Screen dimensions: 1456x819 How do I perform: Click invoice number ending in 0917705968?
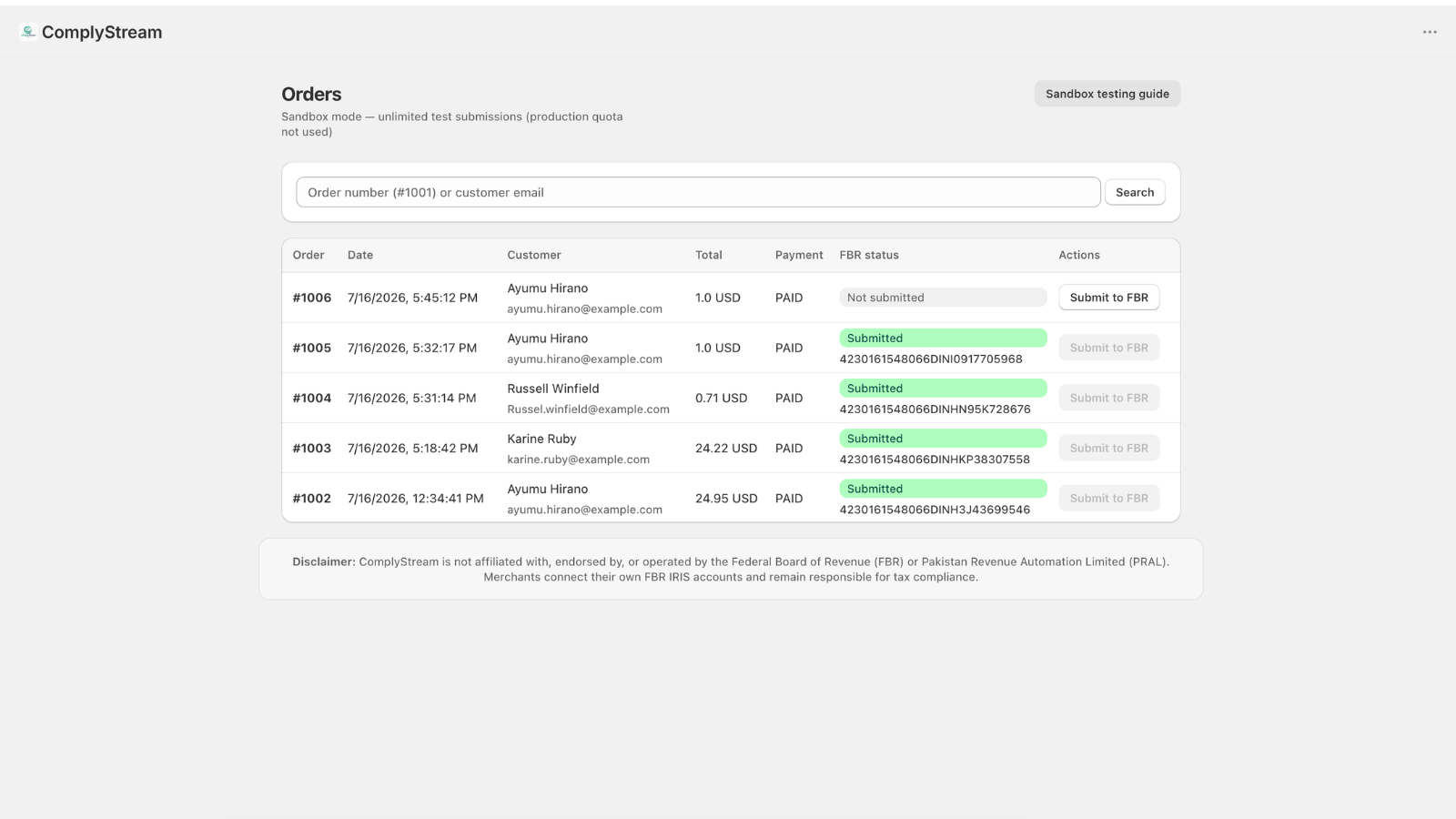[931, 359]
